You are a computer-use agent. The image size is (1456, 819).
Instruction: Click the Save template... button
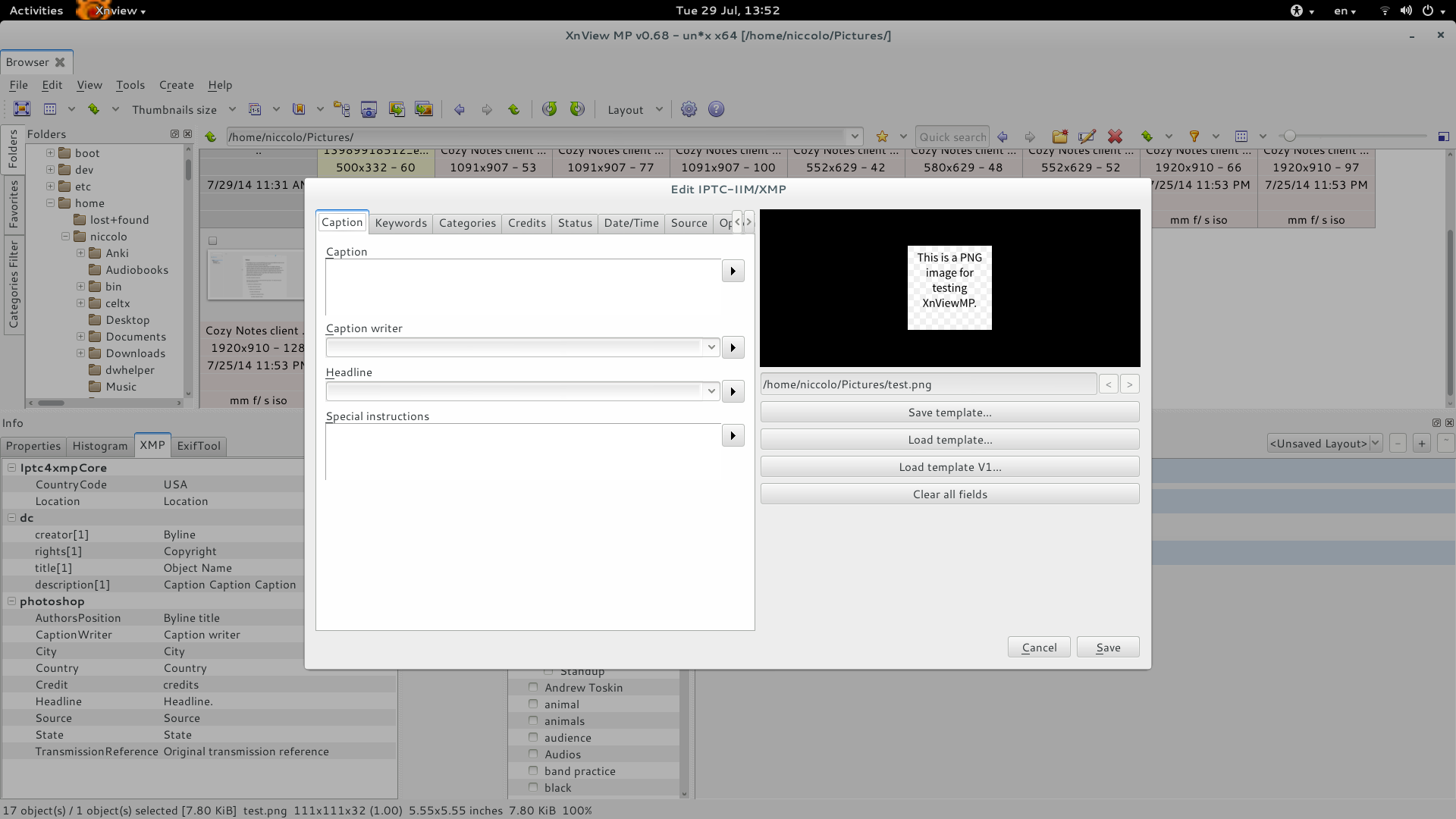pyautogui.click(x=949, y=413)
